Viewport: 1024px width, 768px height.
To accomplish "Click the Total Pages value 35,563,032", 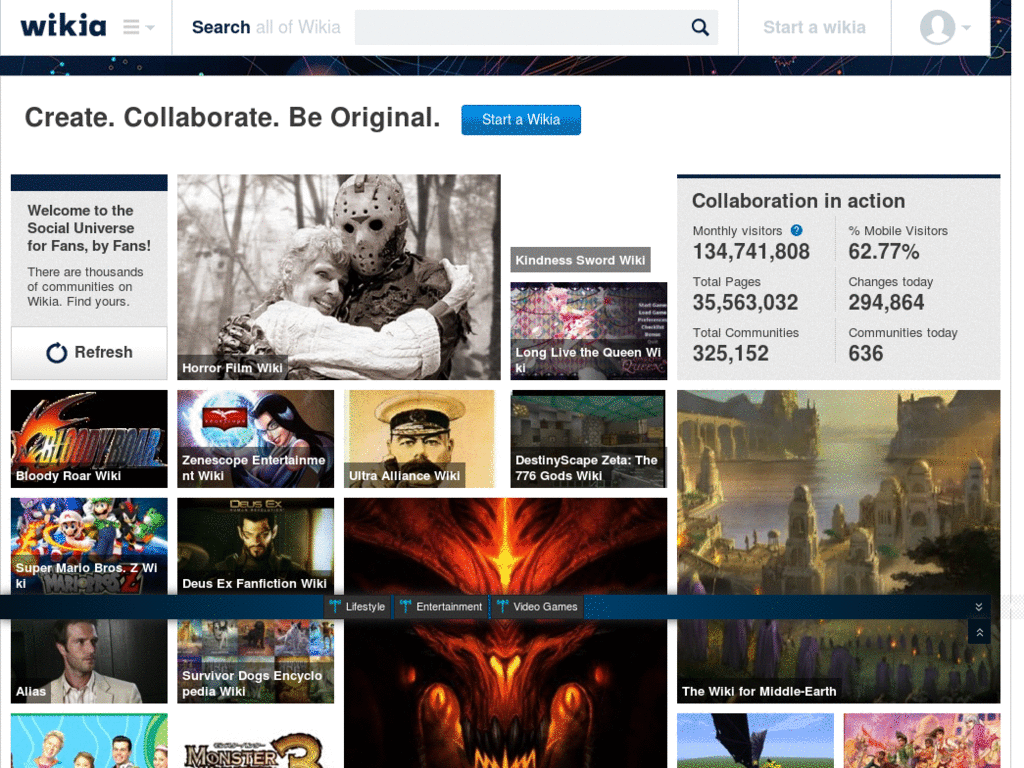I will [x=745, y=302].
